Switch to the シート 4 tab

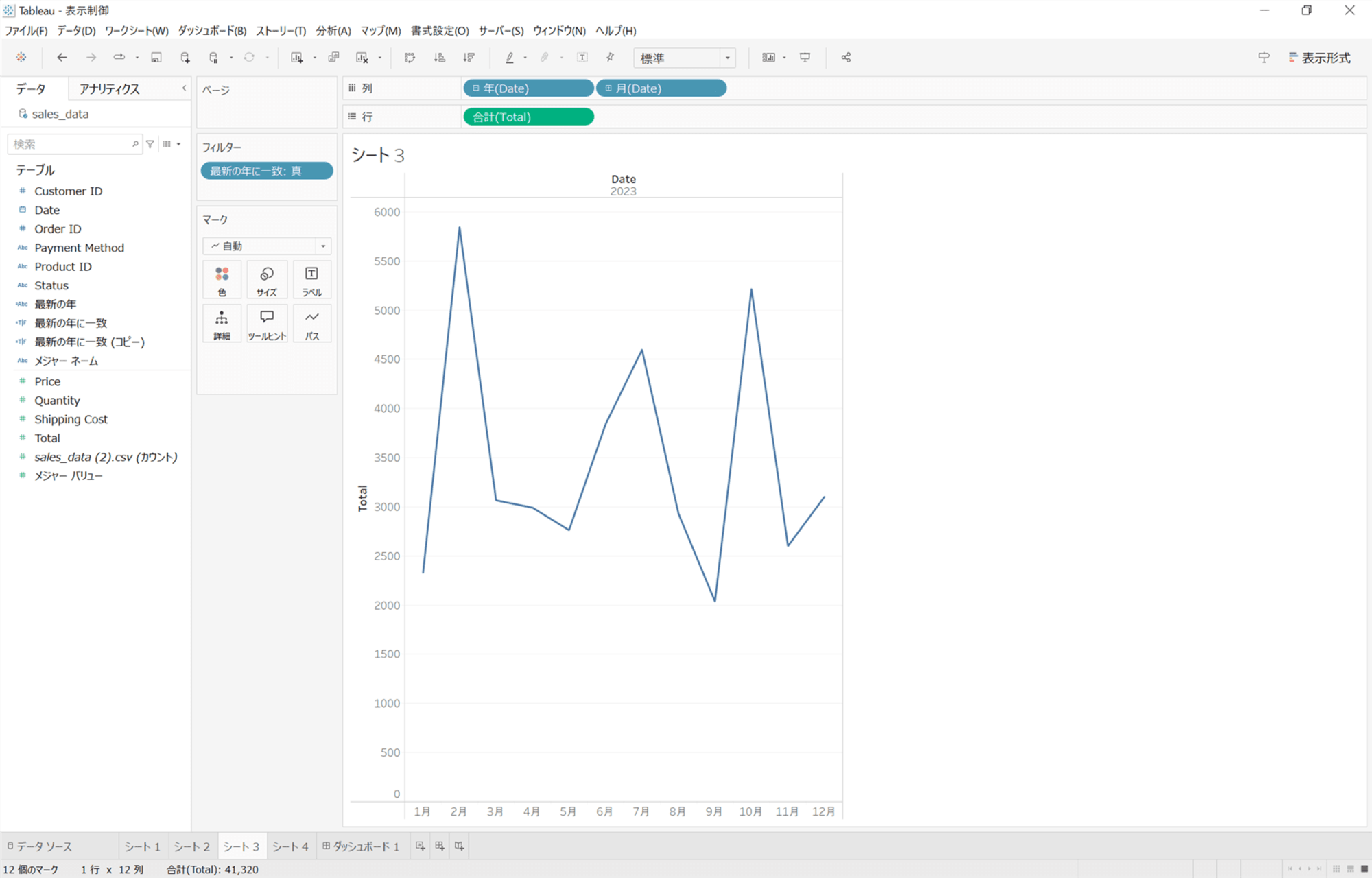290,846
